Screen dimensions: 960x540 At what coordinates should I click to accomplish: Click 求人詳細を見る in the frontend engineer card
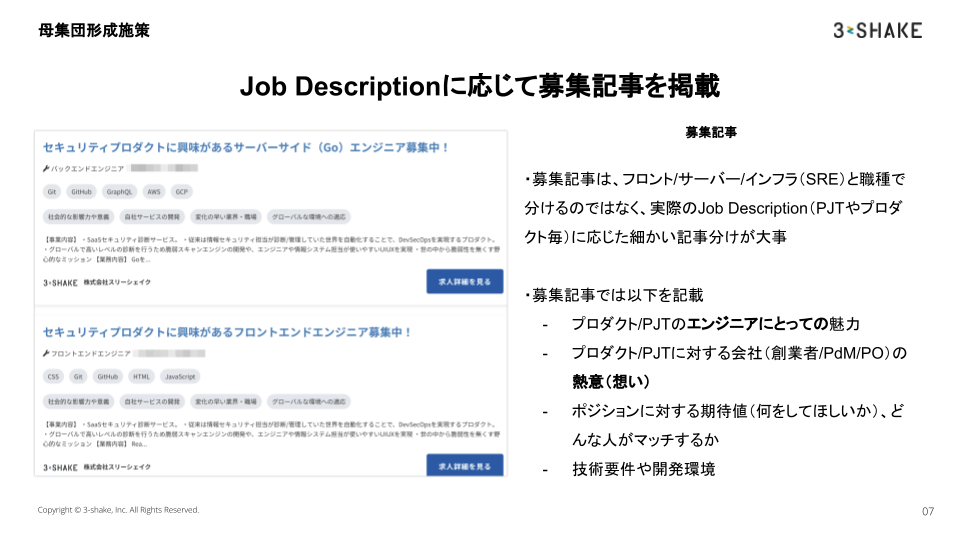click(465, 465)
